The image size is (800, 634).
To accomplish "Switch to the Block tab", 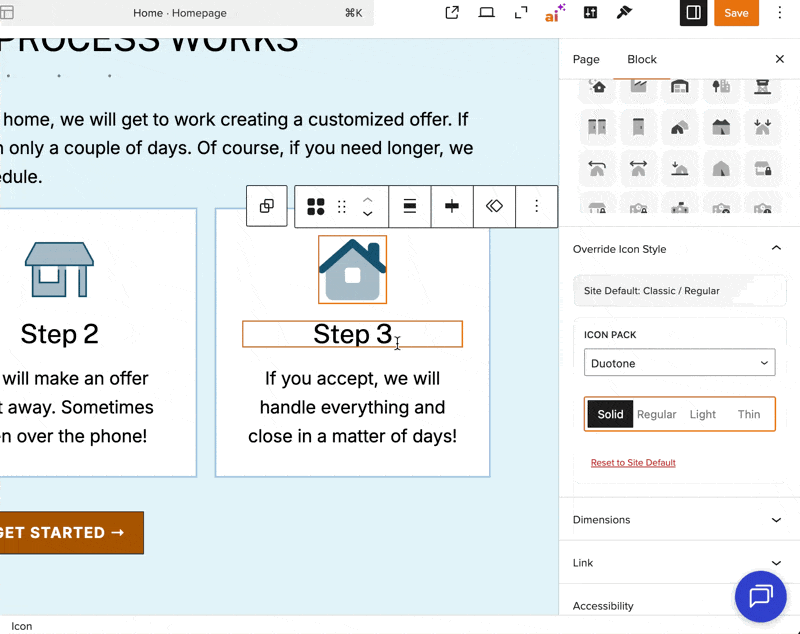I will point(642,60).
